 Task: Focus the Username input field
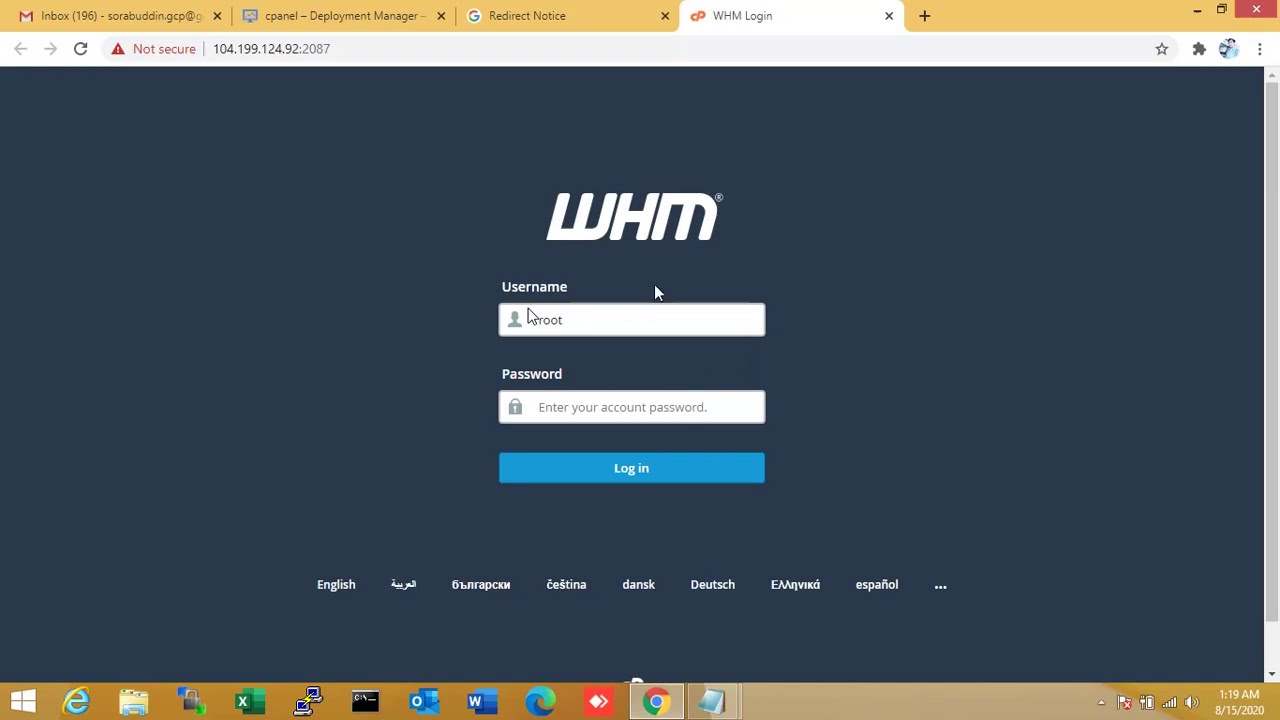(x=632, y=320)
